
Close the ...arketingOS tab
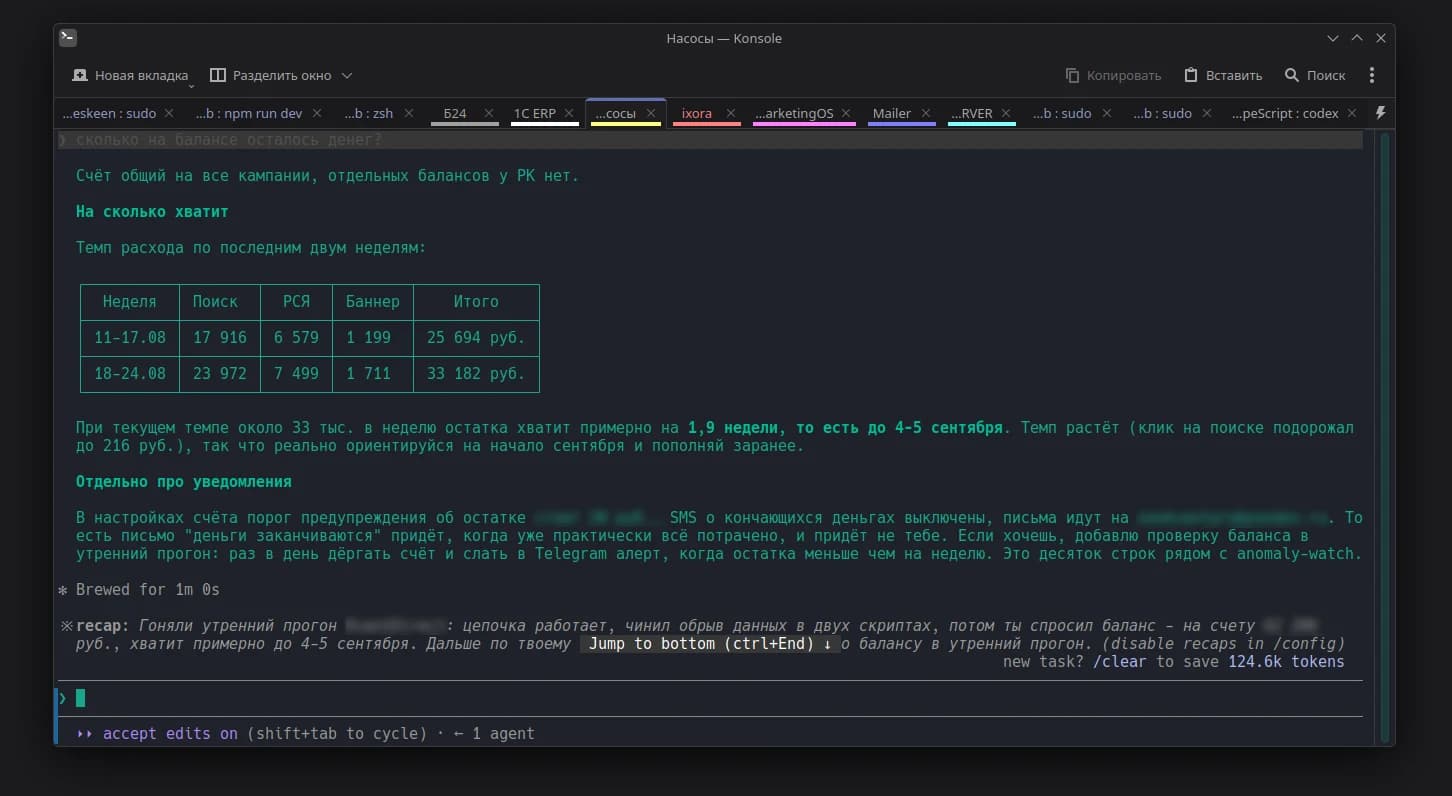pos(845,114)
